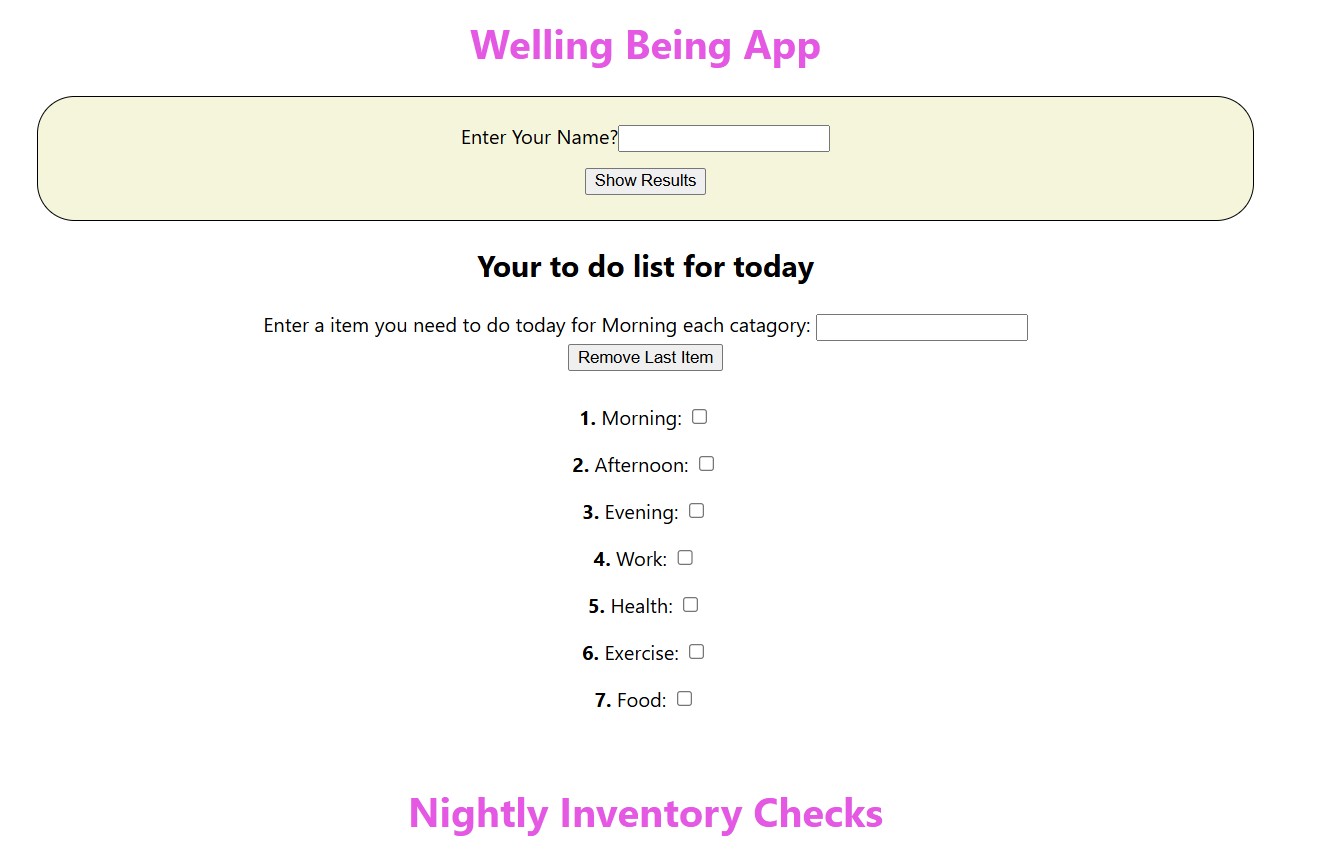Enable the Evening checkbox
This screenshot has height=852, width=1326.
pyautogui.click(x=697, y=511)
